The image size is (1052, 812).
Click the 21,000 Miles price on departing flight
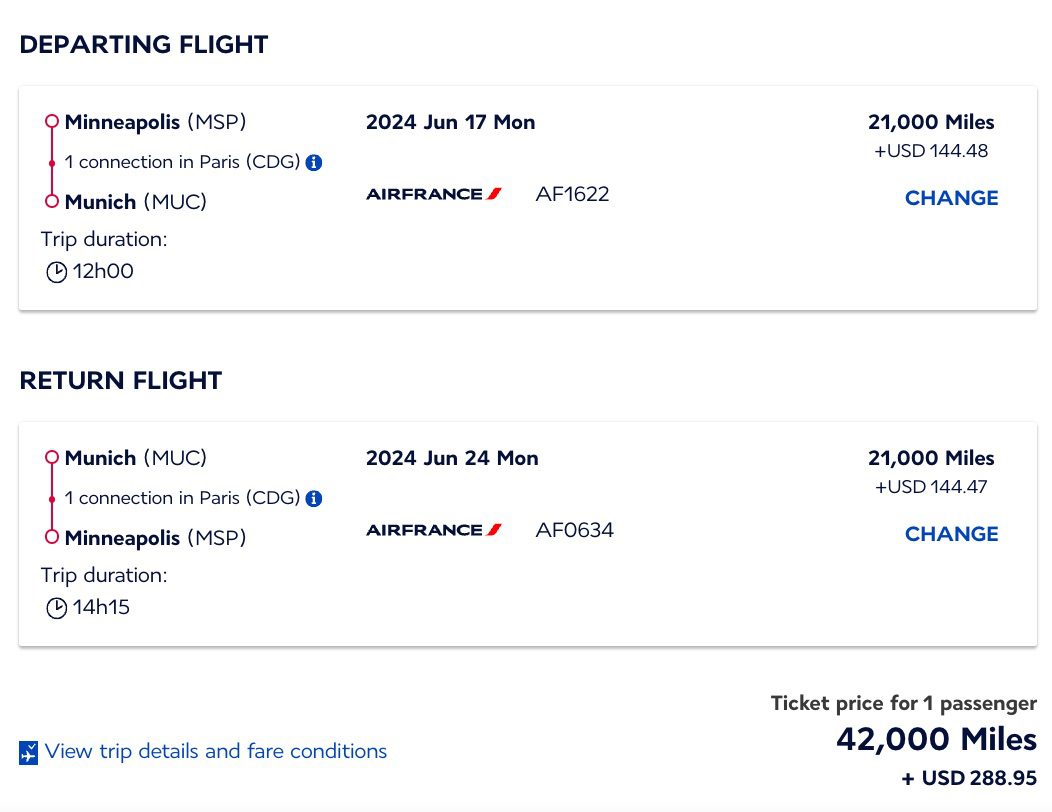coord(930,121)
